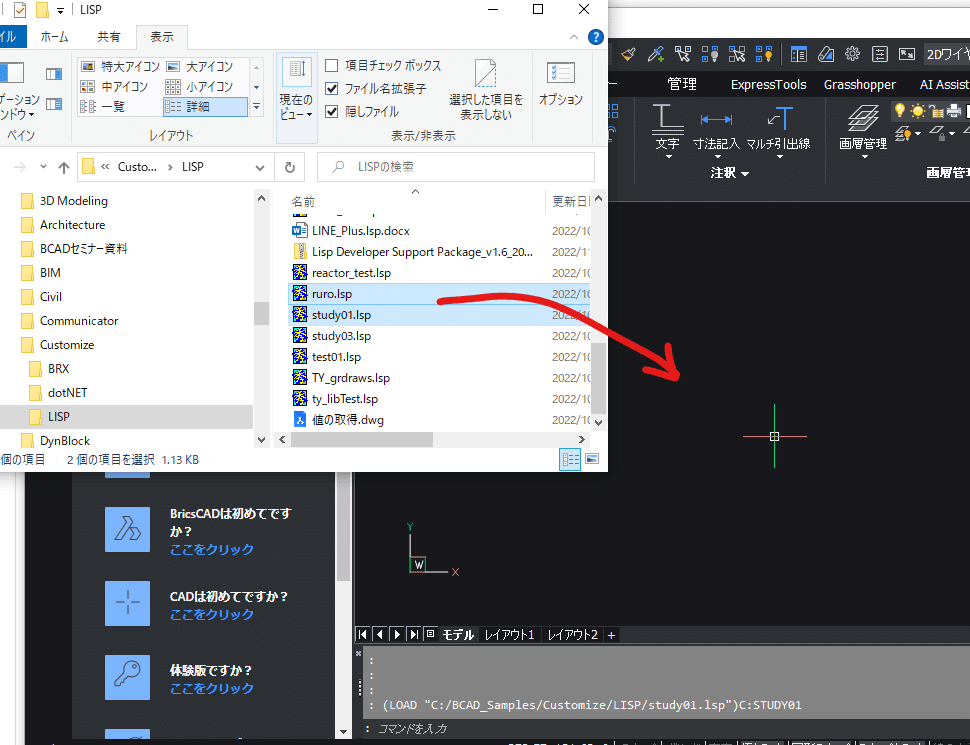Viewport: 970px width, 745px height.
Task: Click the file list vertical scrollbar thumb
Action: point(598,379)
